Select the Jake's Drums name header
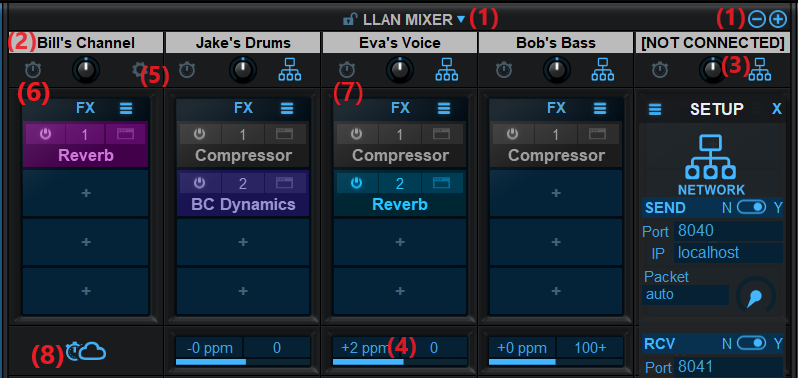The height and width of the screenshot is (378, 798). [x=243, y=43]
